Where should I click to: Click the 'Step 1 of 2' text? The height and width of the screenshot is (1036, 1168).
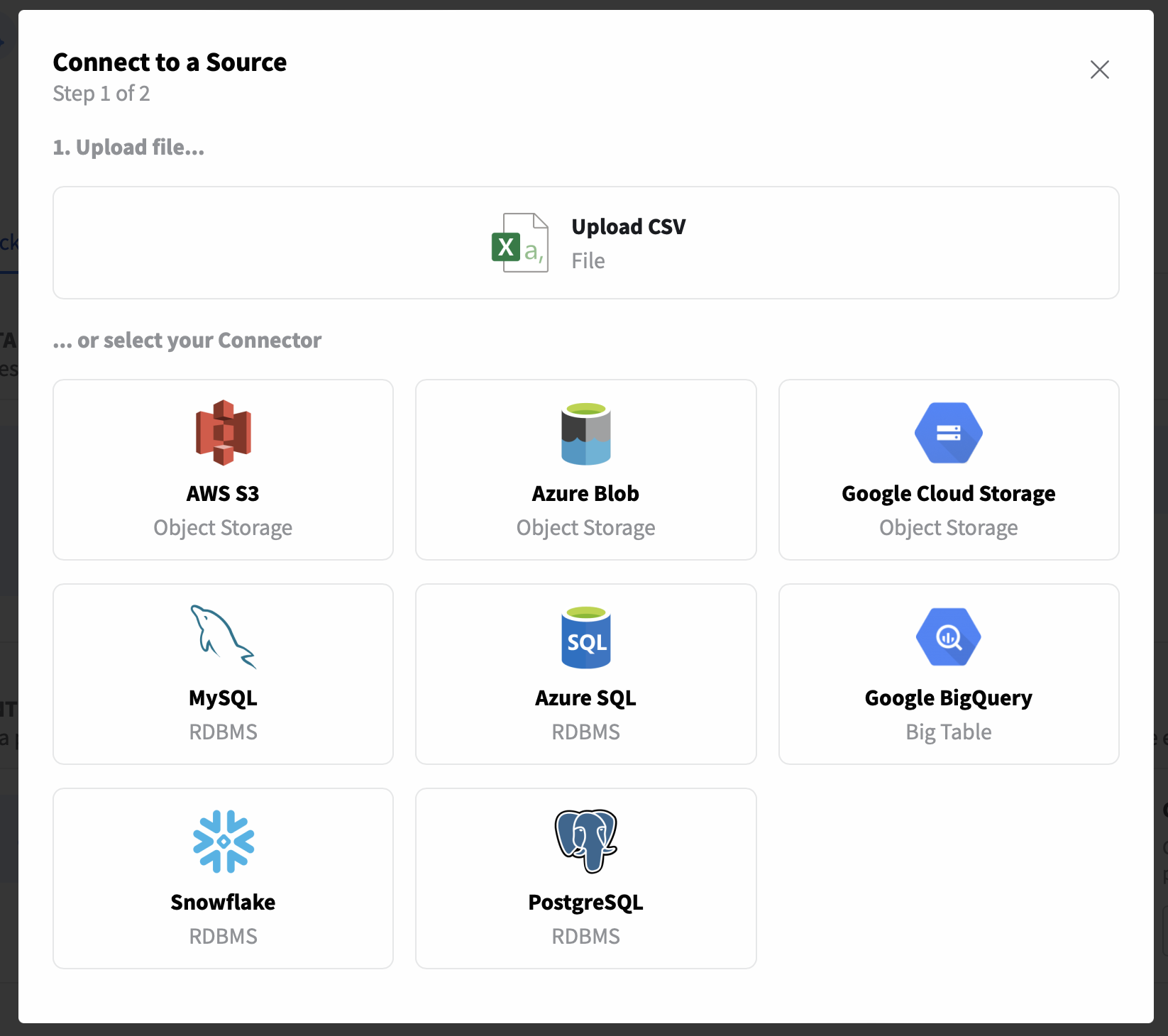click(101, 94)
